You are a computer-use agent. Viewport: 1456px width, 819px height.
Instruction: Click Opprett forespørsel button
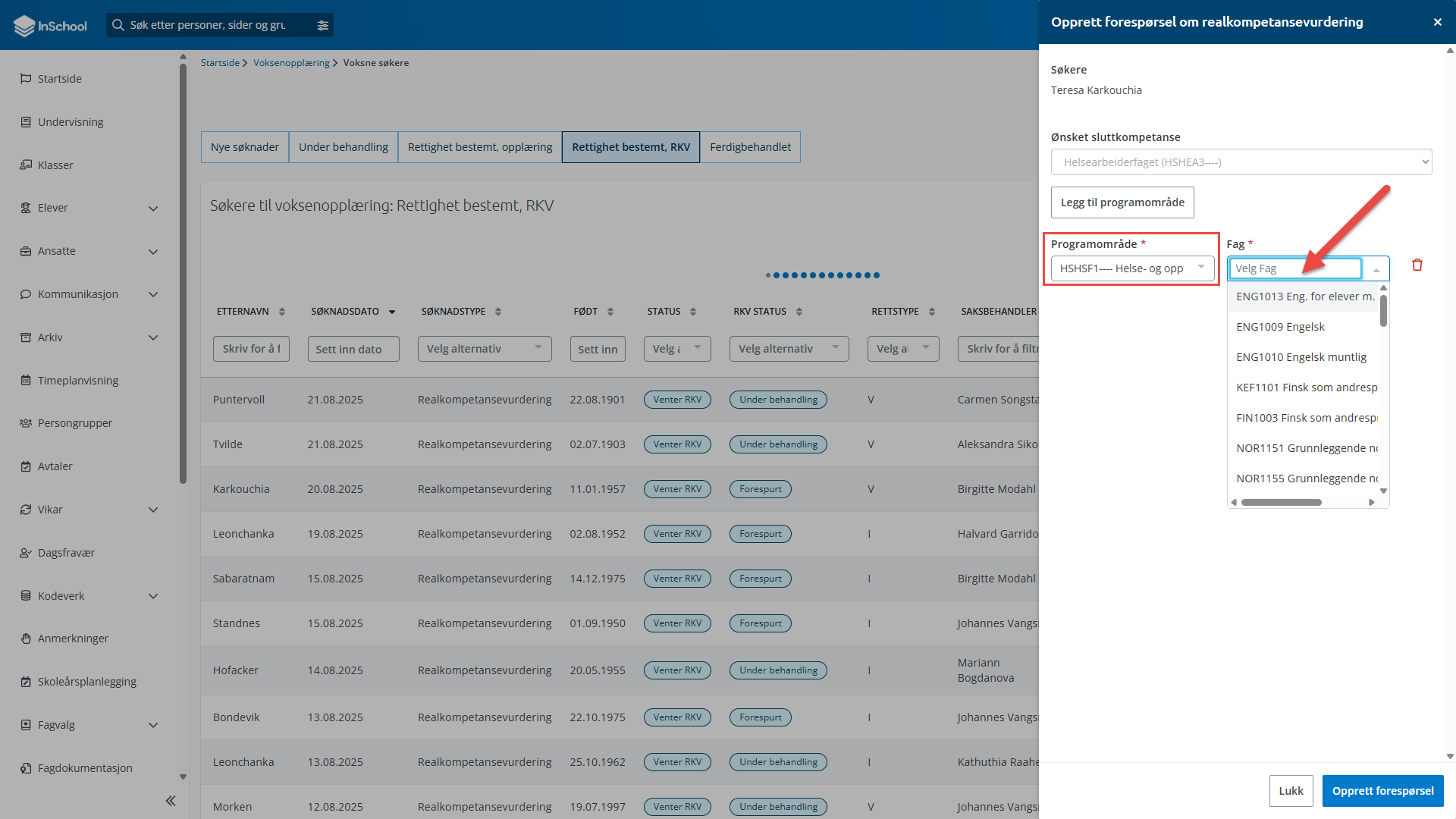(x=1382, y=791)
